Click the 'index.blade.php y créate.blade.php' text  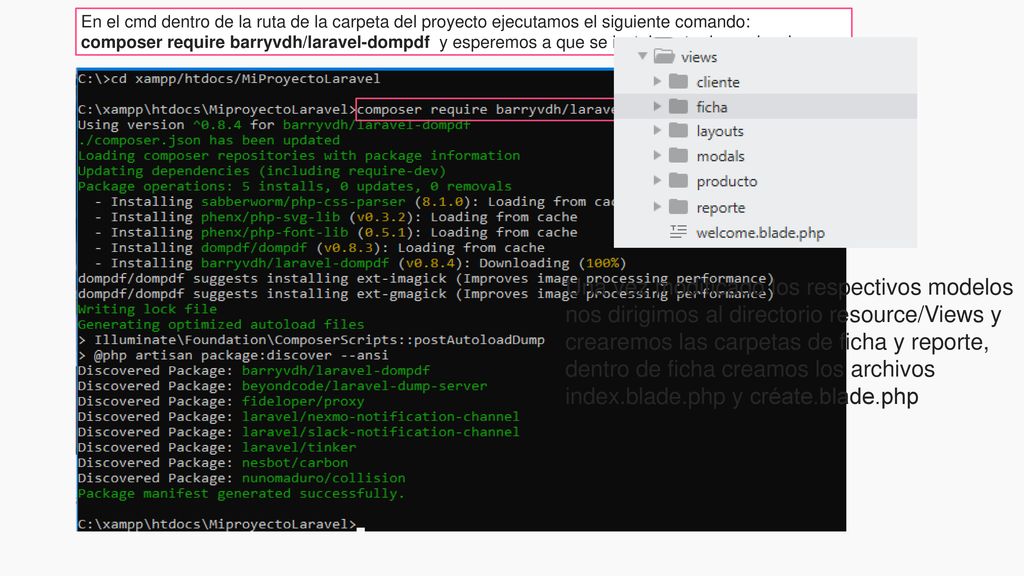click(x=741, y=396)
